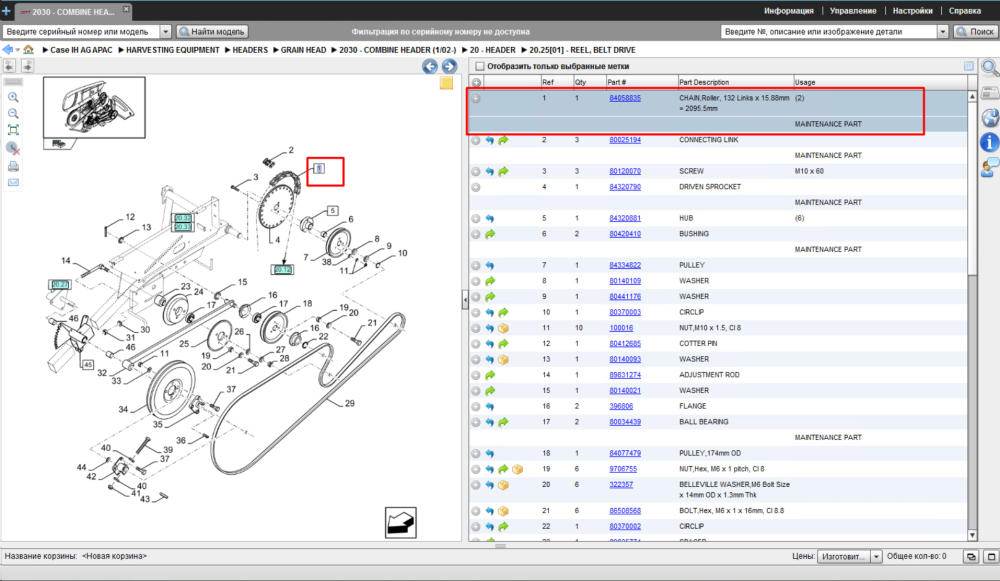
Task: Open the yellow sticky note icon
Action: click(446, 83)
